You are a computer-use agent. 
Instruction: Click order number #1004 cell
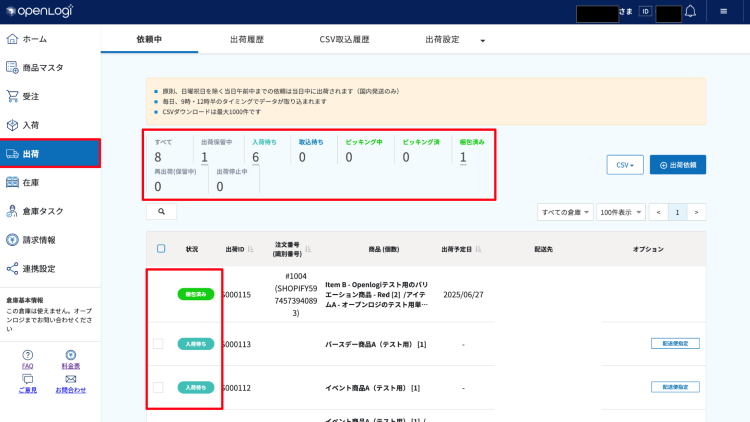[296, 294]
